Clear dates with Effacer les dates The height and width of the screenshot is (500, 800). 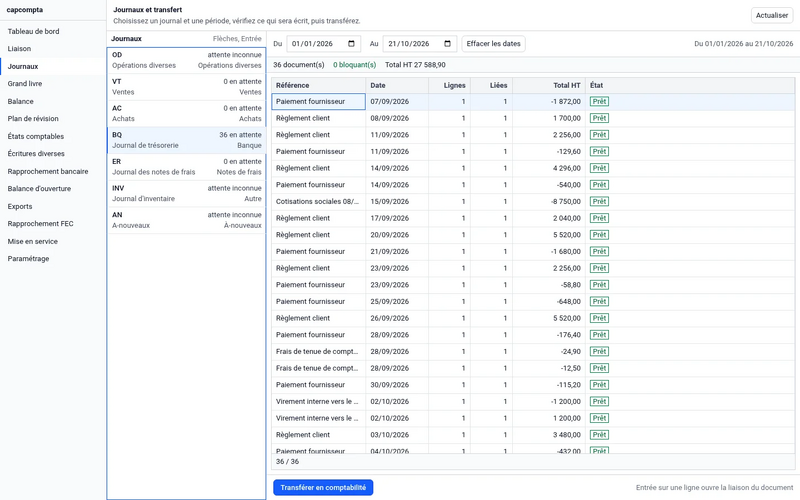[x=493, y=44]
